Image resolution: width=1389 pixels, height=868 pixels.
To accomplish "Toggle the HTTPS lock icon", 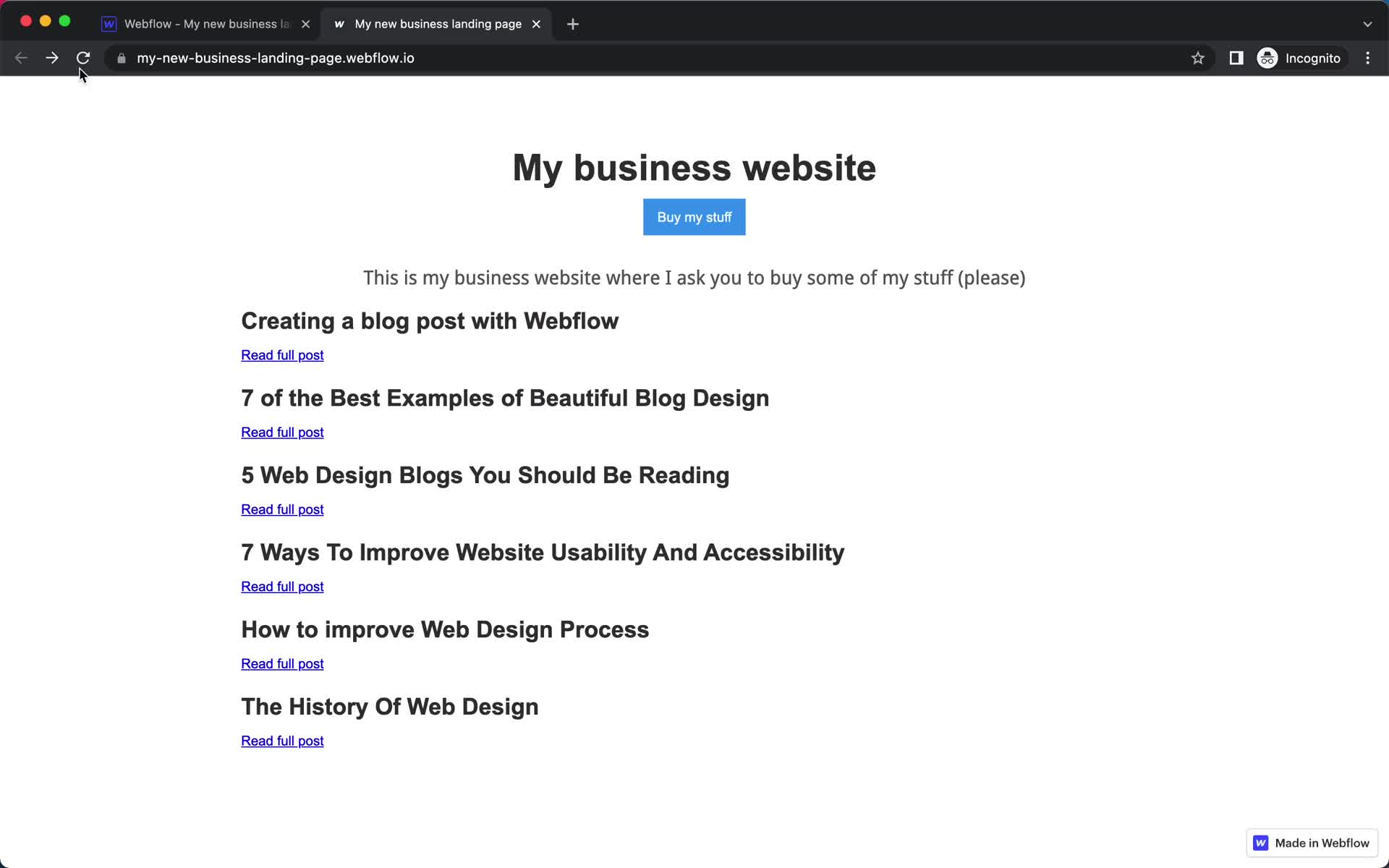I will [x=121, y=57].
